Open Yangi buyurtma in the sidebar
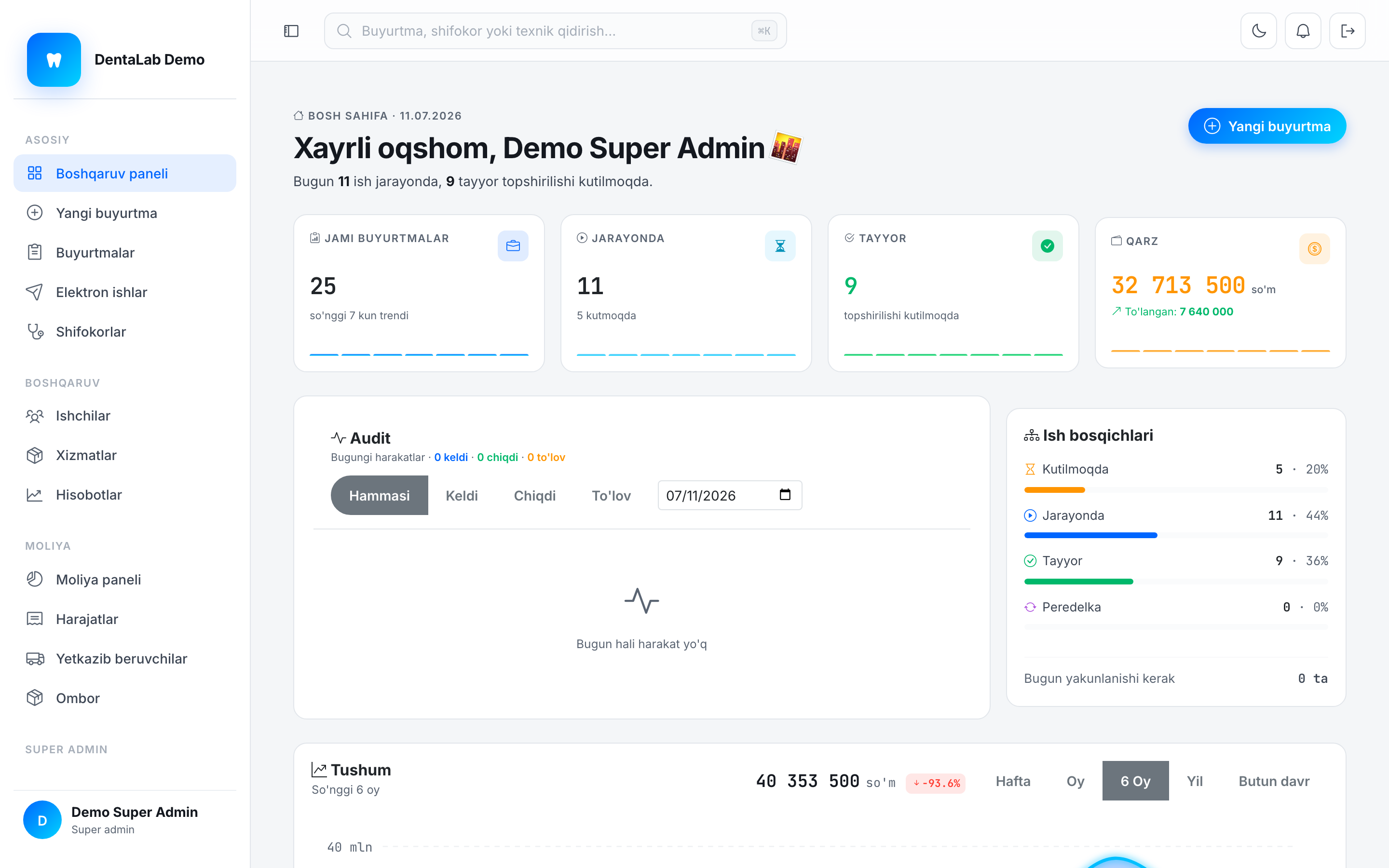The height and width of the screenshot is (868, 1389). pos(125,213)
